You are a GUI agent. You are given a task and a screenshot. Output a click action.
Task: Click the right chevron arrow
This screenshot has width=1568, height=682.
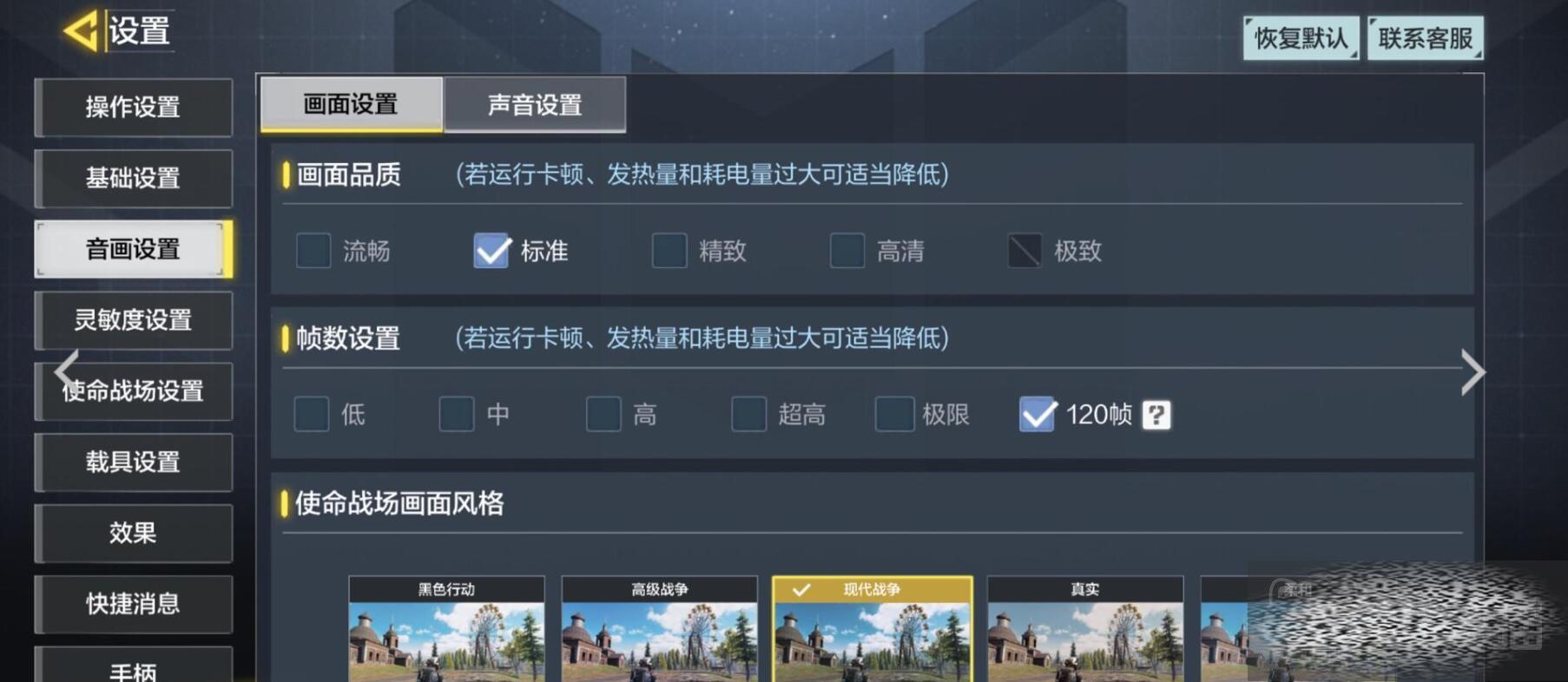(1472, 372)
